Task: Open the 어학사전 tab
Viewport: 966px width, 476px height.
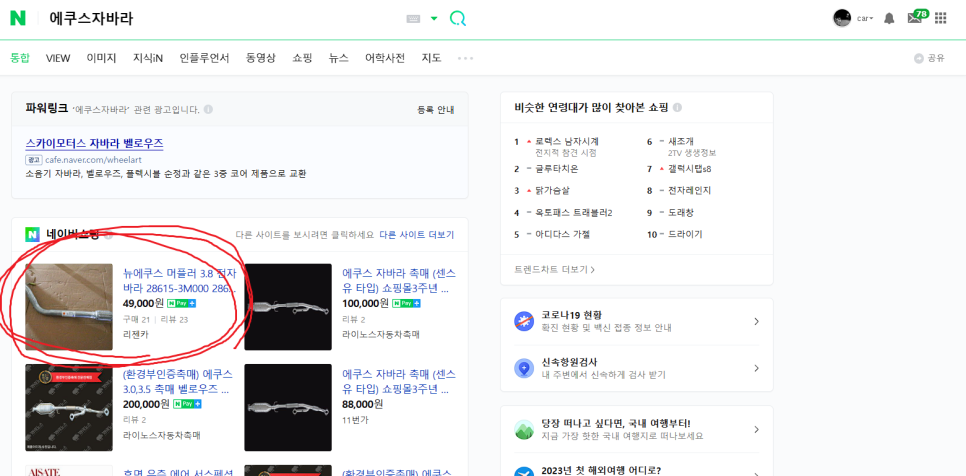Action: 385,58
